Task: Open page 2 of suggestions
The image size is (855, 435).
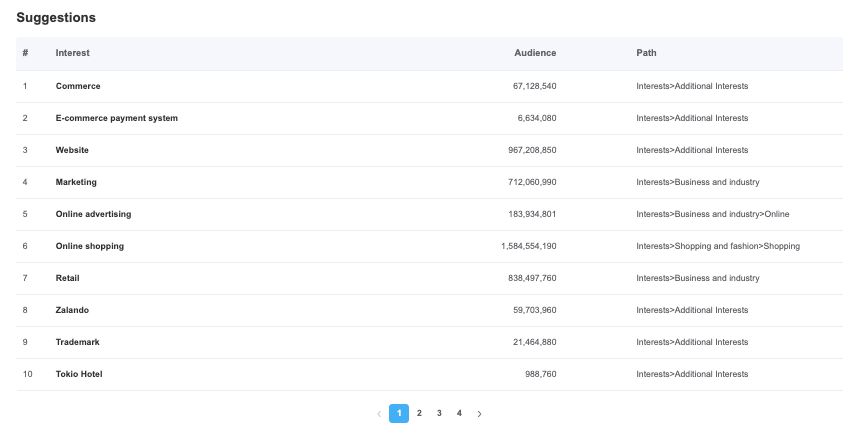Action: tap(419, 413)
